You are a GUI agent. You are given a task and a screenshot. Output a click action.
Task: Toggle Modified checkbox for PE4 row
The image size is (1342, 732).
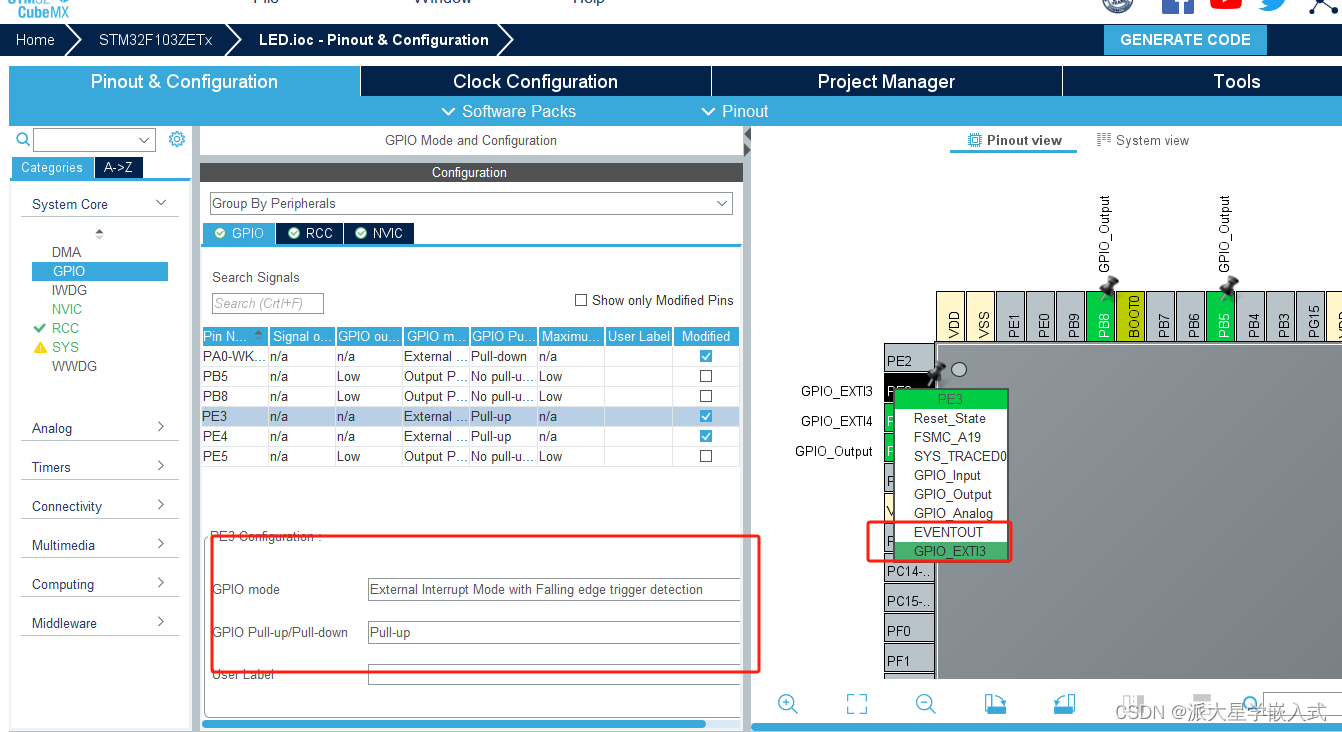point(706,436)
